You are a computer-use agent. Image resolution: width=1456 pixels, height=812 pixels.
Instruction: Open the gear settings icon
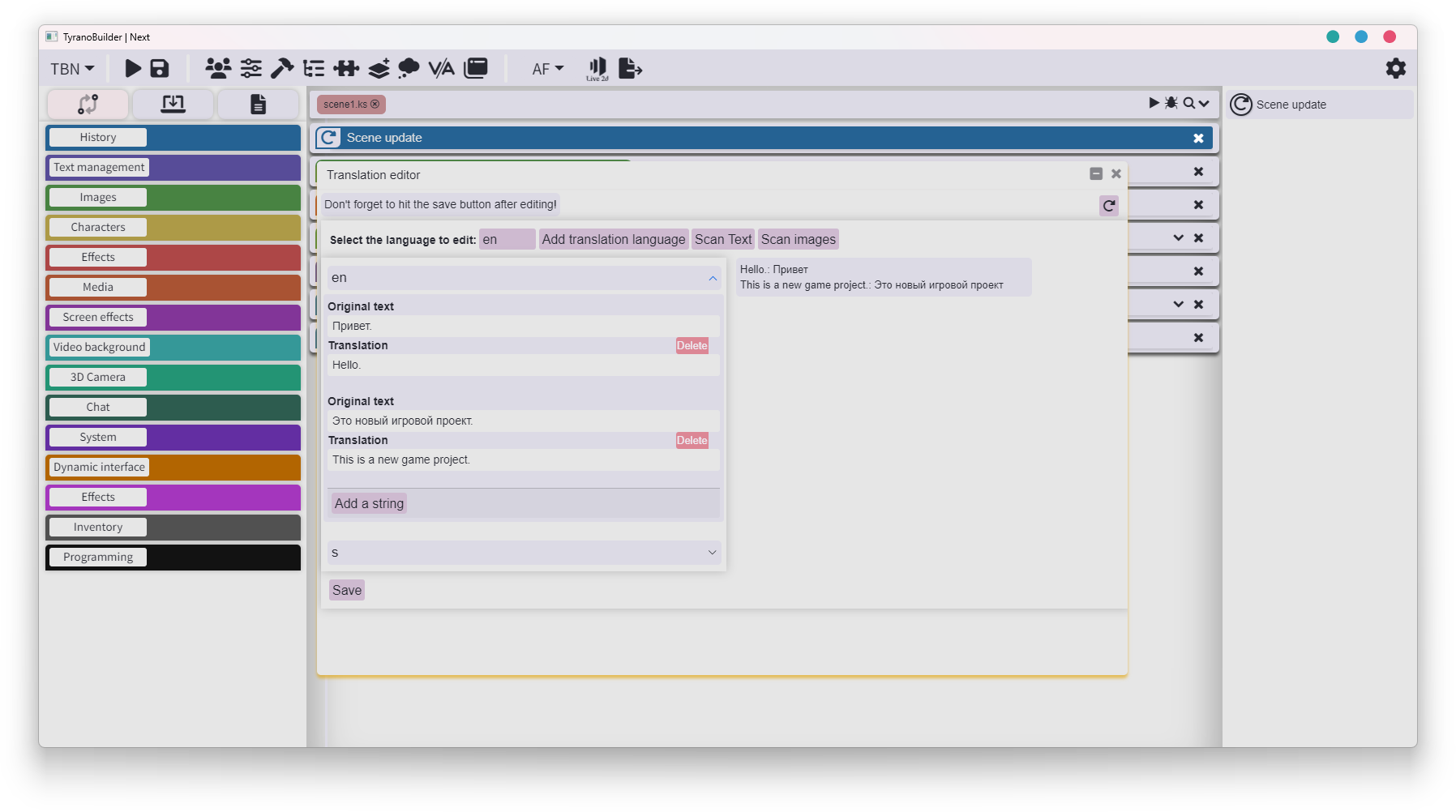(x=1395, y=69)
